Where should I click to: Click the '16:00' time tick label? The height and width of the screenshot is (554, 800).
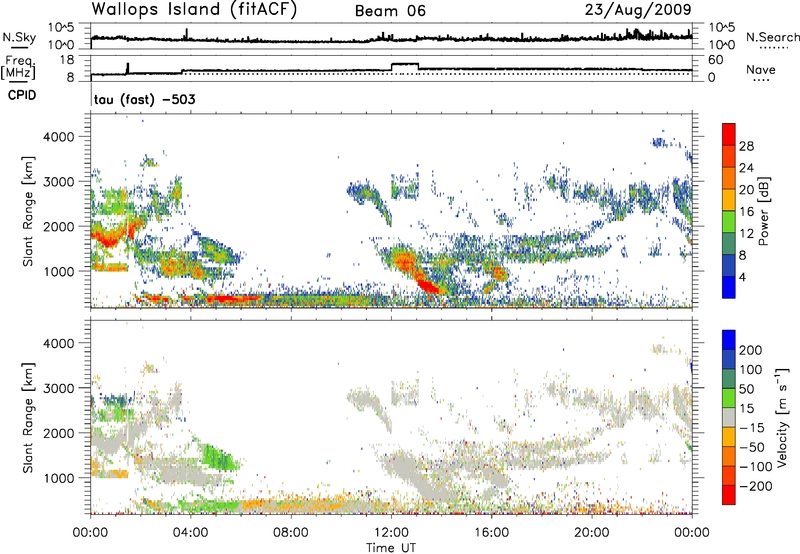tap(491, 532)
